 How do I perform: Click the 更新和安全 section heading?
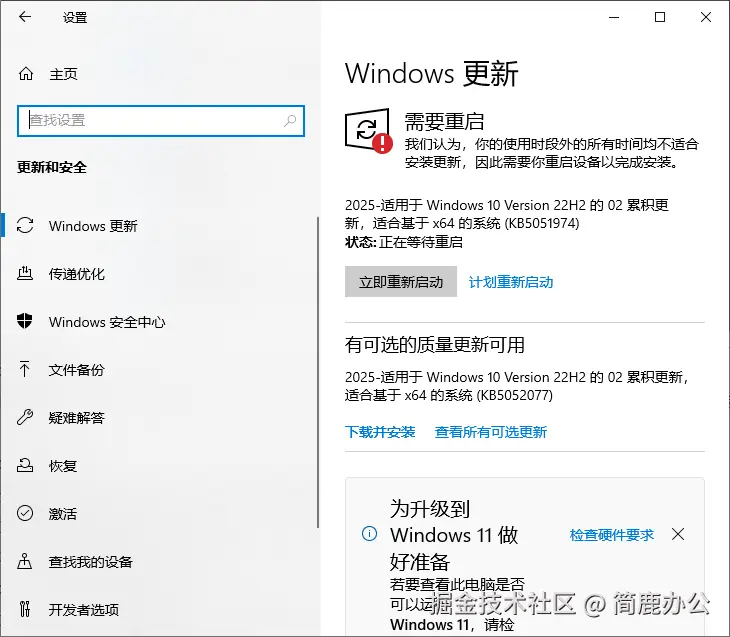tap(52, 167)
